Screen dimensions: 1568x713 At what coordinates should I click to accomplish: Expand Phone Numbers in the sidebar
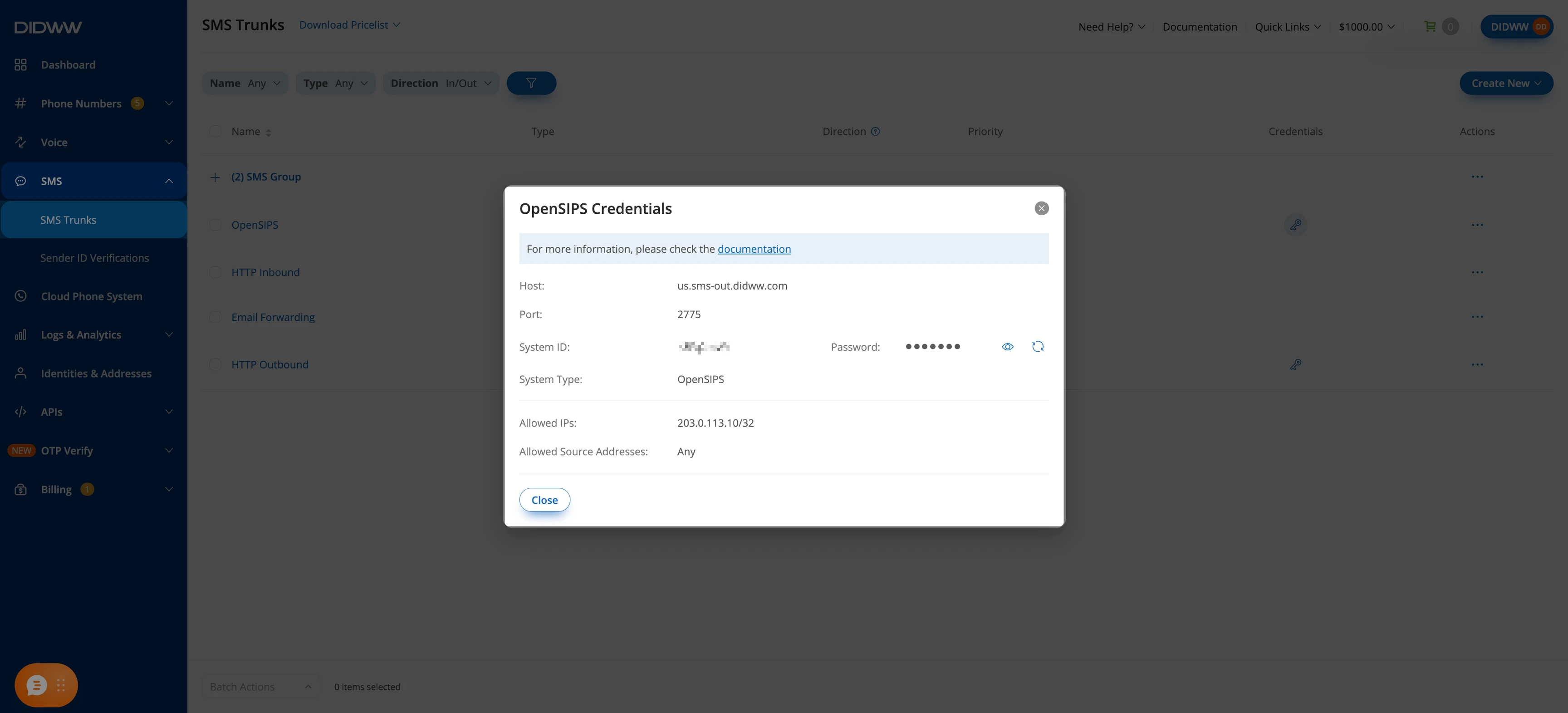pyautogui.click(x=94, y=103)
